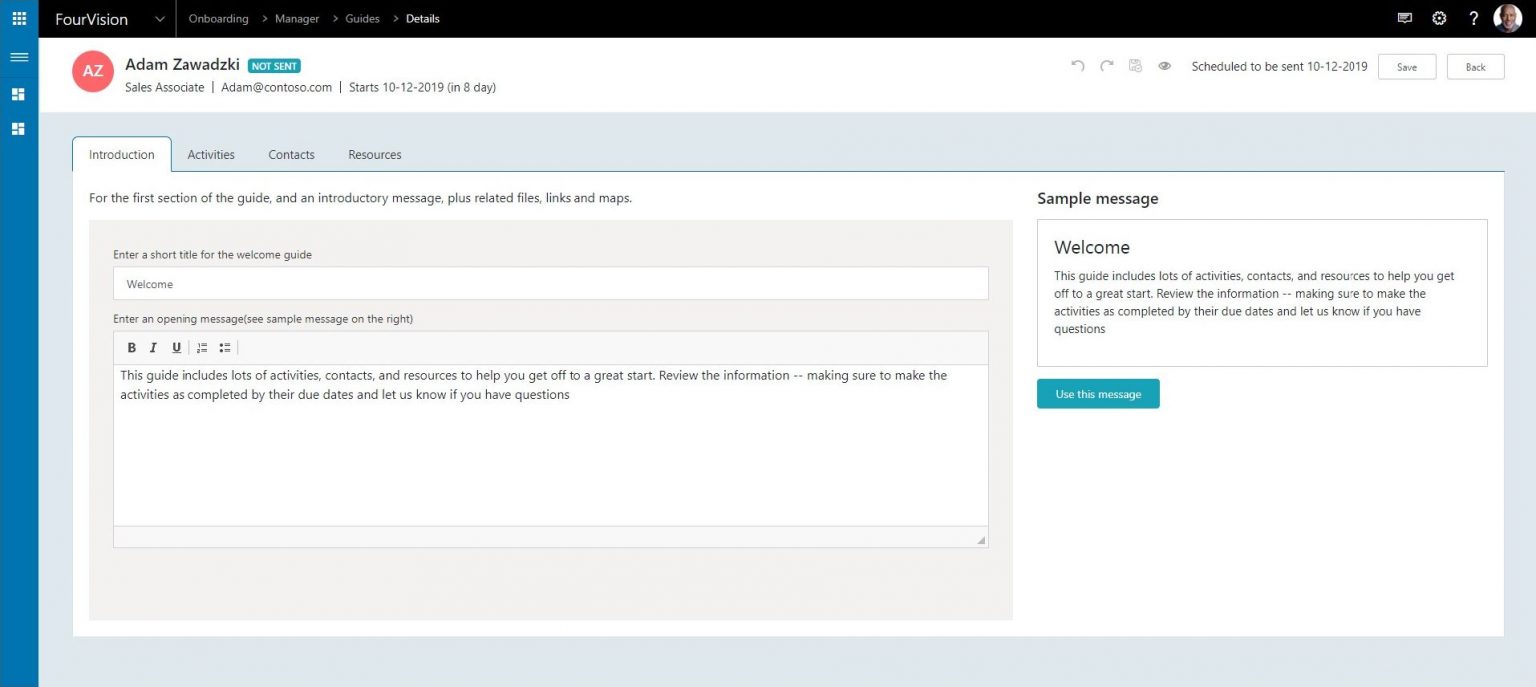Click the welcome guide title field
This screenshot has width=1536, height=687.
(x=550, y=284)
